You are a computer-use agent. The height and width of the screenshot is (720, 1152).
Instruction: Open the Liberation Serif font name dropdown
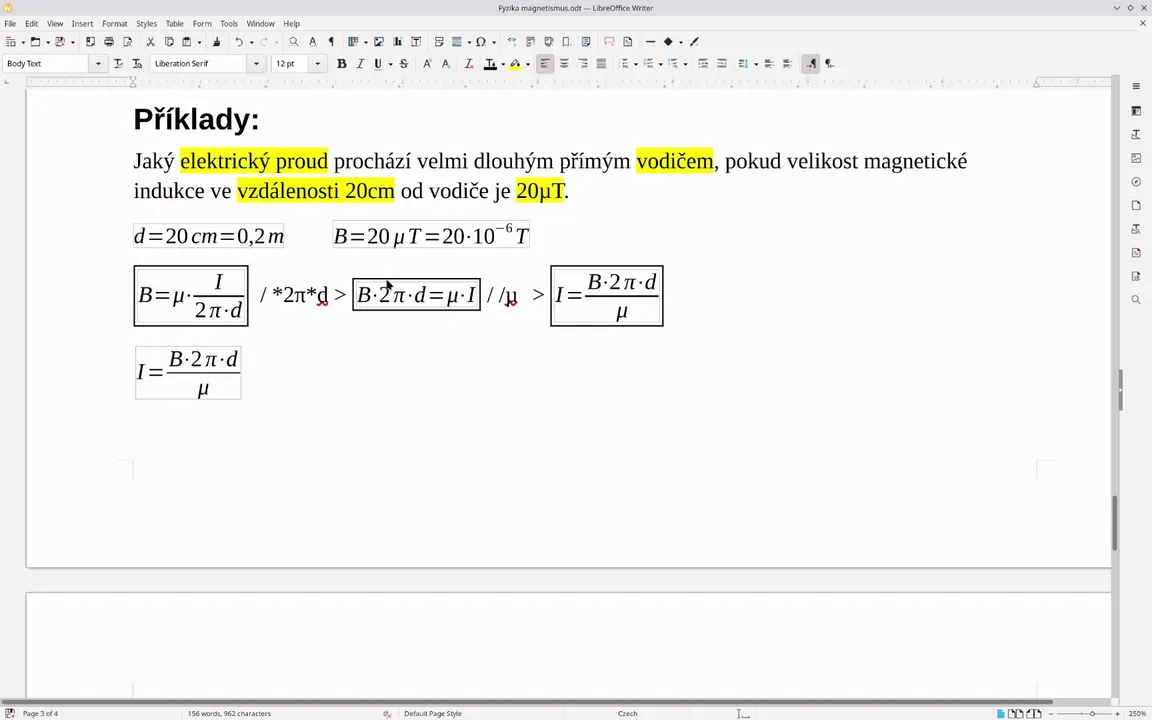click(256, 64)
